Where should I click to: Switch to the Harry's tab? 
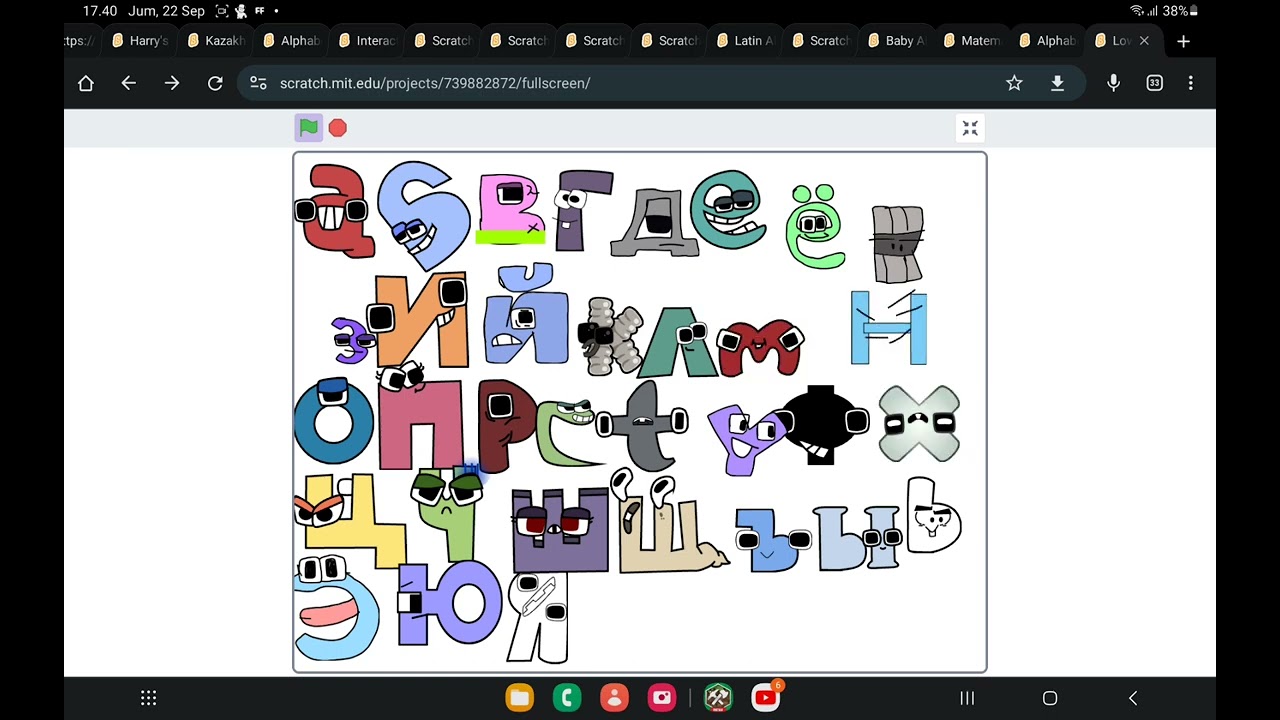[140, 41]
